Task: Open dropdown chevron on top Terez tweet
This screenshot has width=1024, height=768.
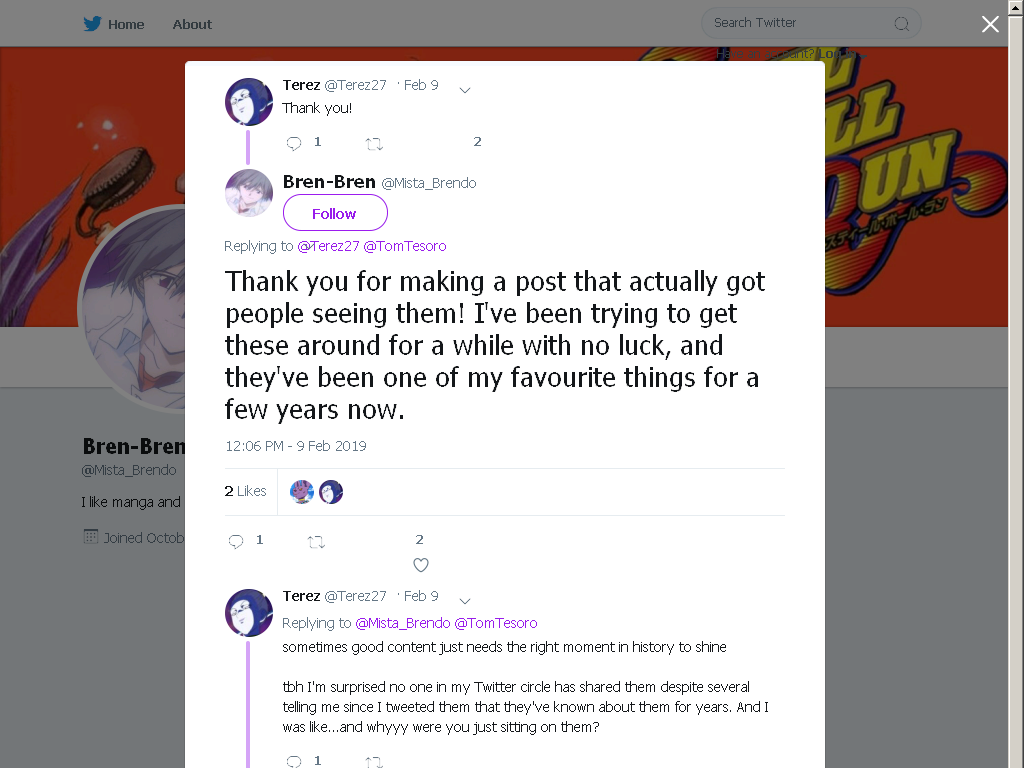Action: coord(465,90)
